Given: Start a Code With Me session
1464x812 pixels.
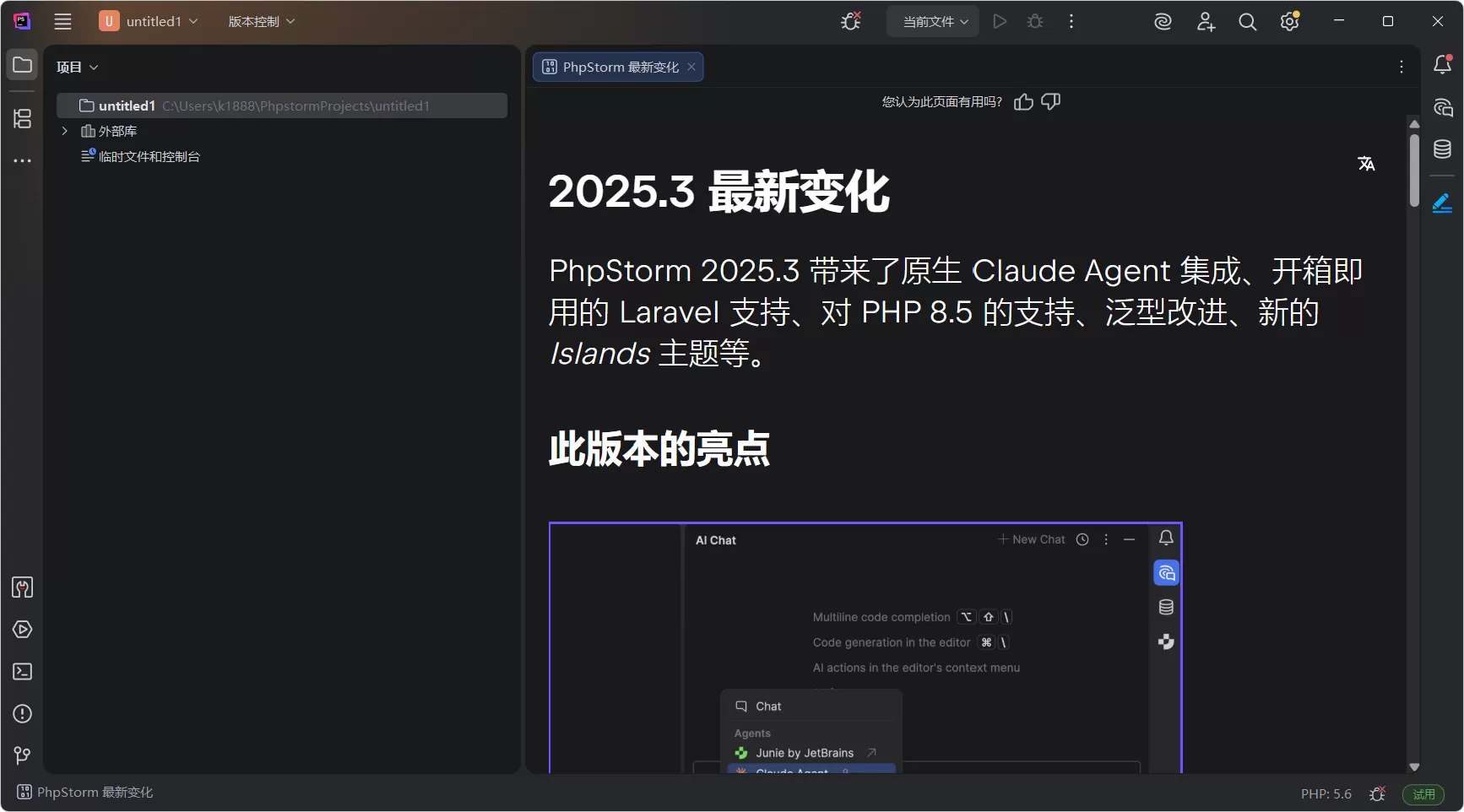Looking at the screenshot, I should click(1206, 22).
